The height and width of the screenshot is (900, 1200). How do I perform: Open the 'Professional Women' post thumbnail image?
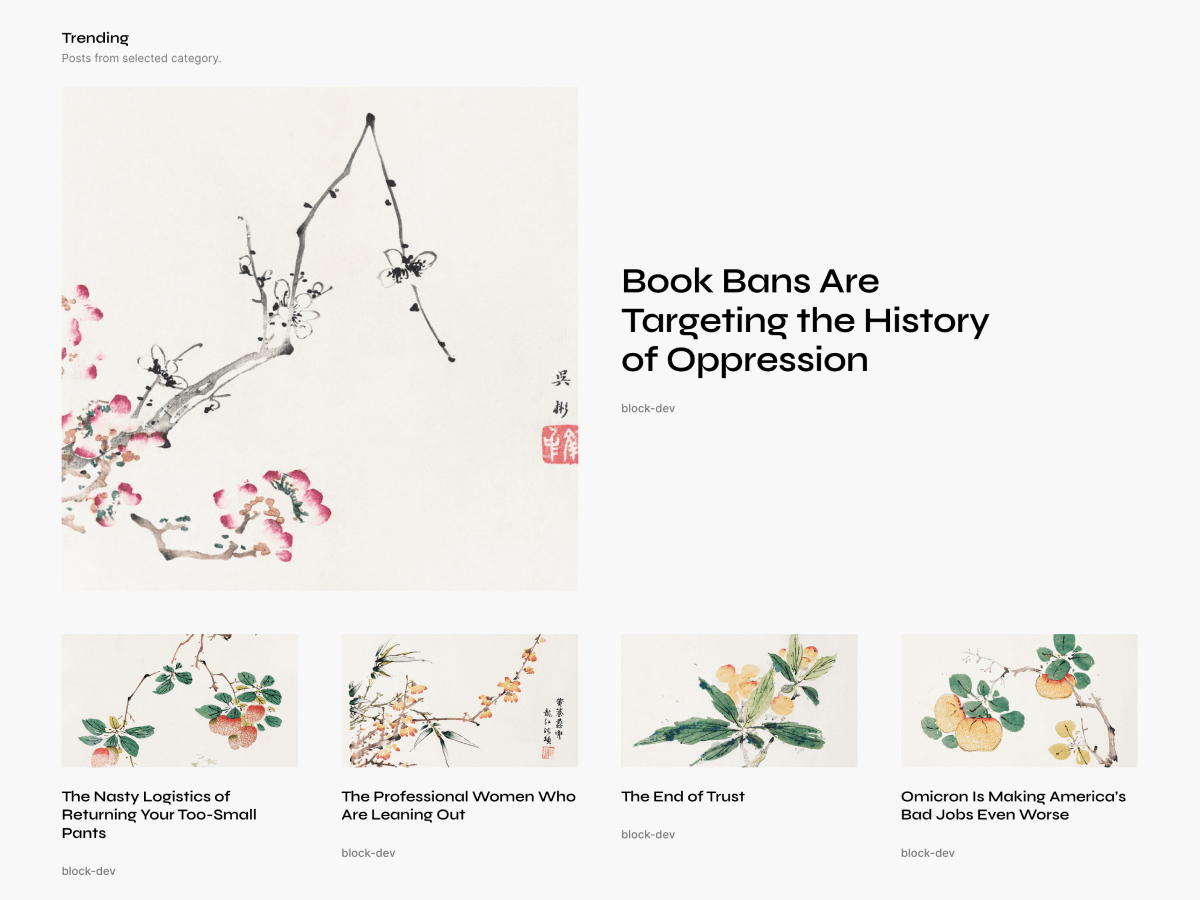(x=459, y=700)
